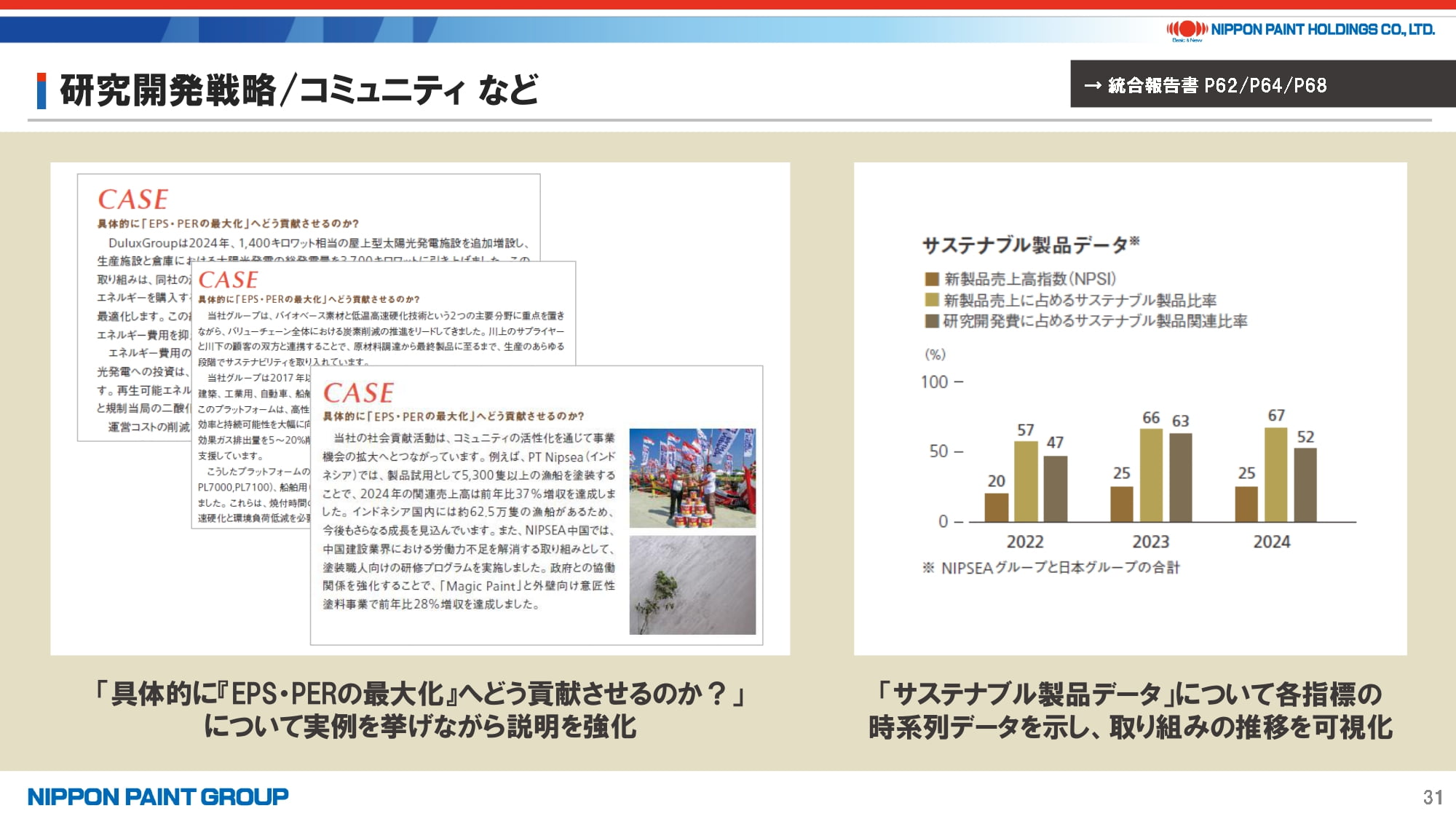
Task: Open the 統合報告書 P62/P64/P68 reference box
Action: [1262, 84]
